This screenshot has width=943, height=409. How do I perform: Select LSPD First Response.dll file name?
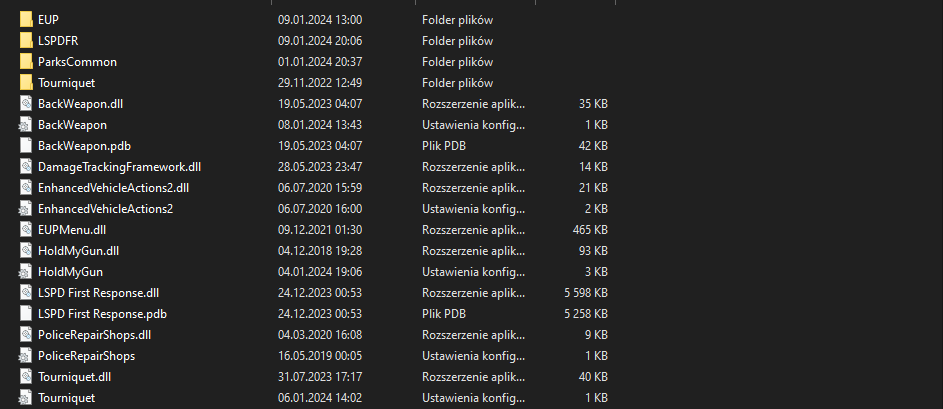click(x=98, y=293)
